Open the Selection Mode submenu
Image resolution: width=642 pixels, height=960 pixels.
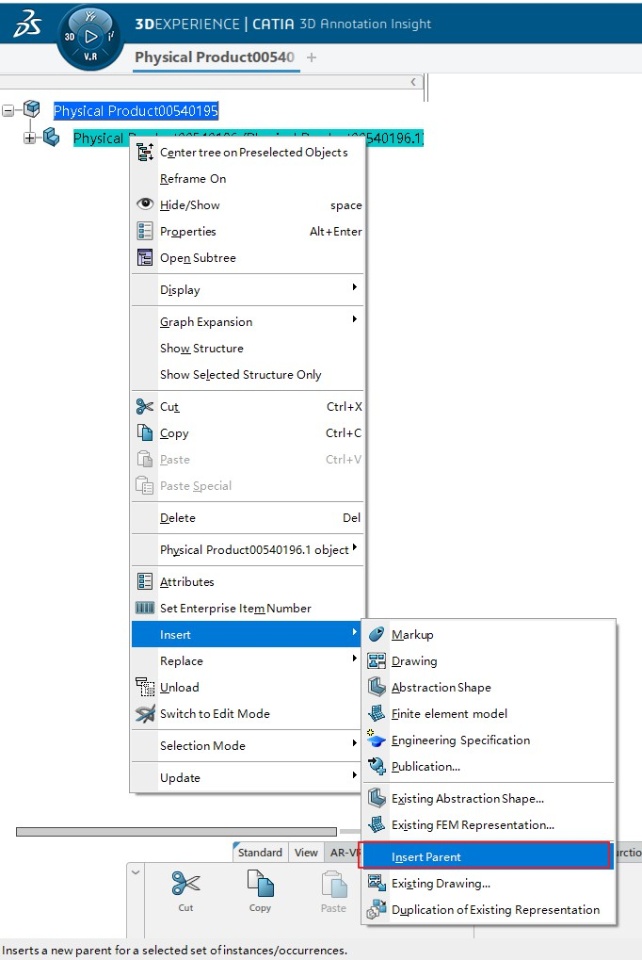(247, 745)
